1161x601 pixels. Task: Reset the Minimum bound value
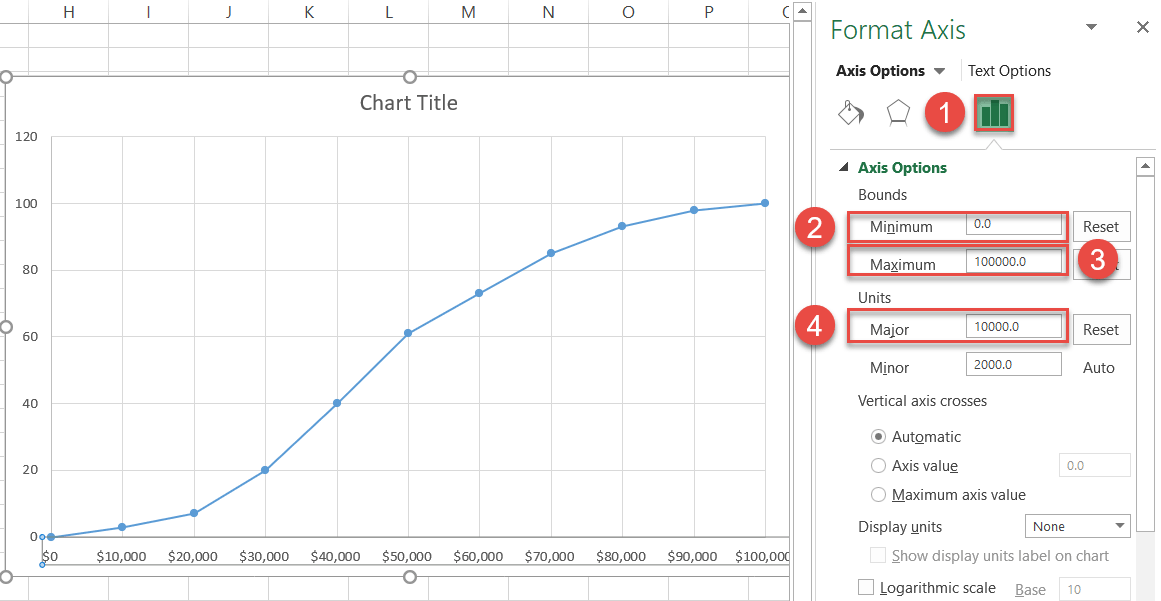coord(1101,226)
